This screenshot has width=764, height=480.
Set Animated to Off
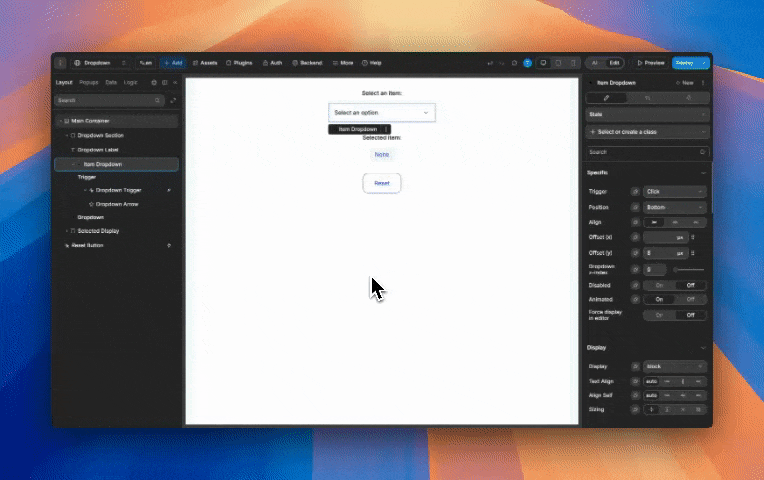(690, 299)
